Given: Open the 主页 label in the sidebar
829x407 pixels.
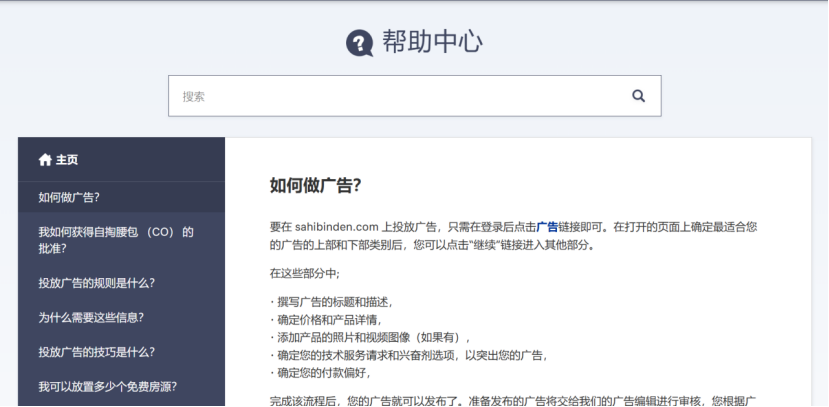Looking at the screenshot, I should point(67,159).
